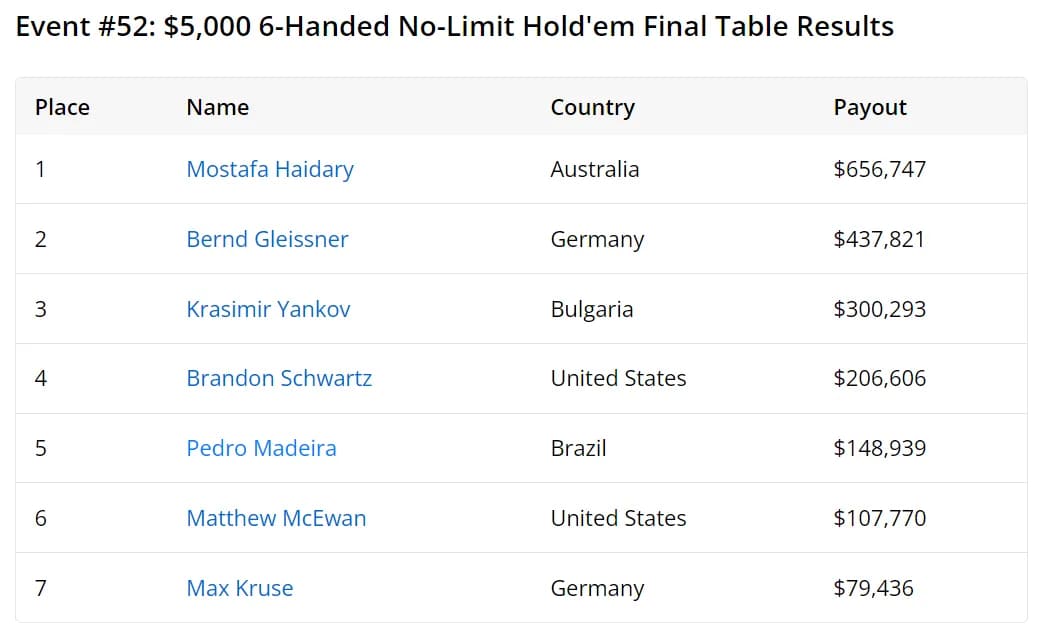This screenshot has height=640, width=1044.
Task: Click the $206,606 payout cell
Action: 880,378
